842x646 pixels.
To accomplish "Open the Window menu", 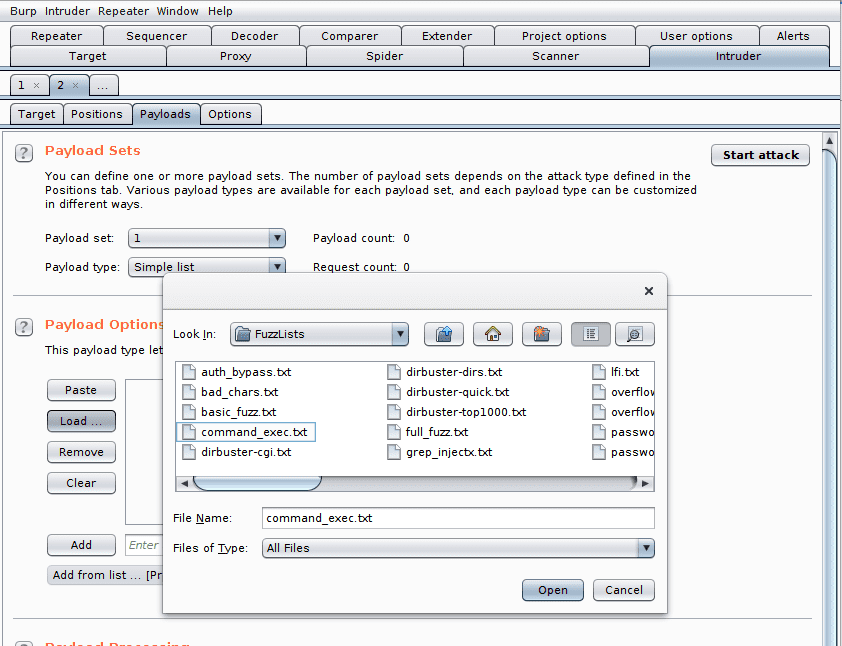I will pyautogui.click(x=178, y=11).
